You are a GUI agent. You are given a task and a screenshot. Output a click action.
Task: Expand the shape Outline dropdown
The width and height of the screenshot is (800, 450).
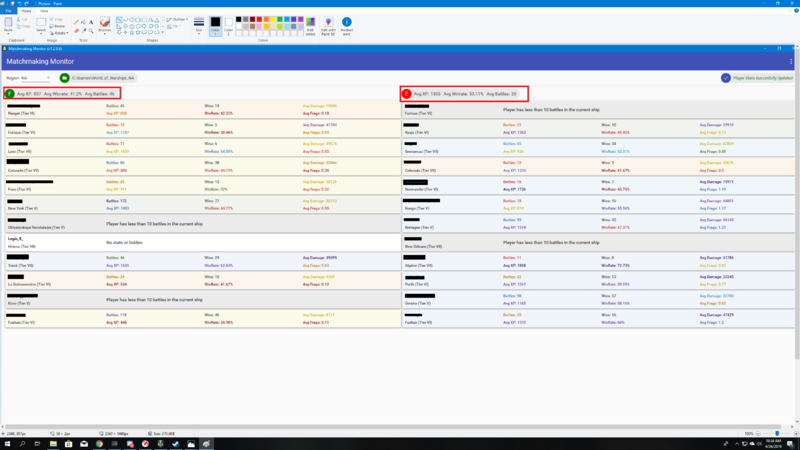click(x=179, y=19)
